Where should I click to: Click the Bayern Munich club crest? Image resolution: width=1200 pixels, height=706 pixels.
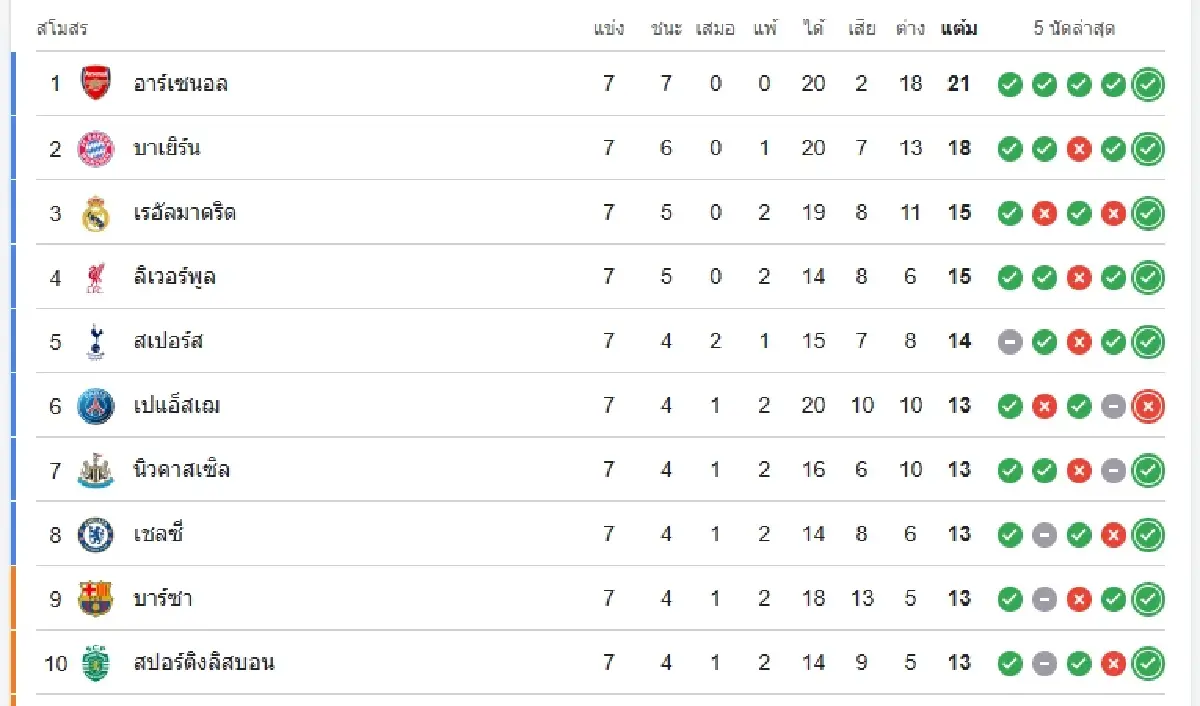(96, 149)
